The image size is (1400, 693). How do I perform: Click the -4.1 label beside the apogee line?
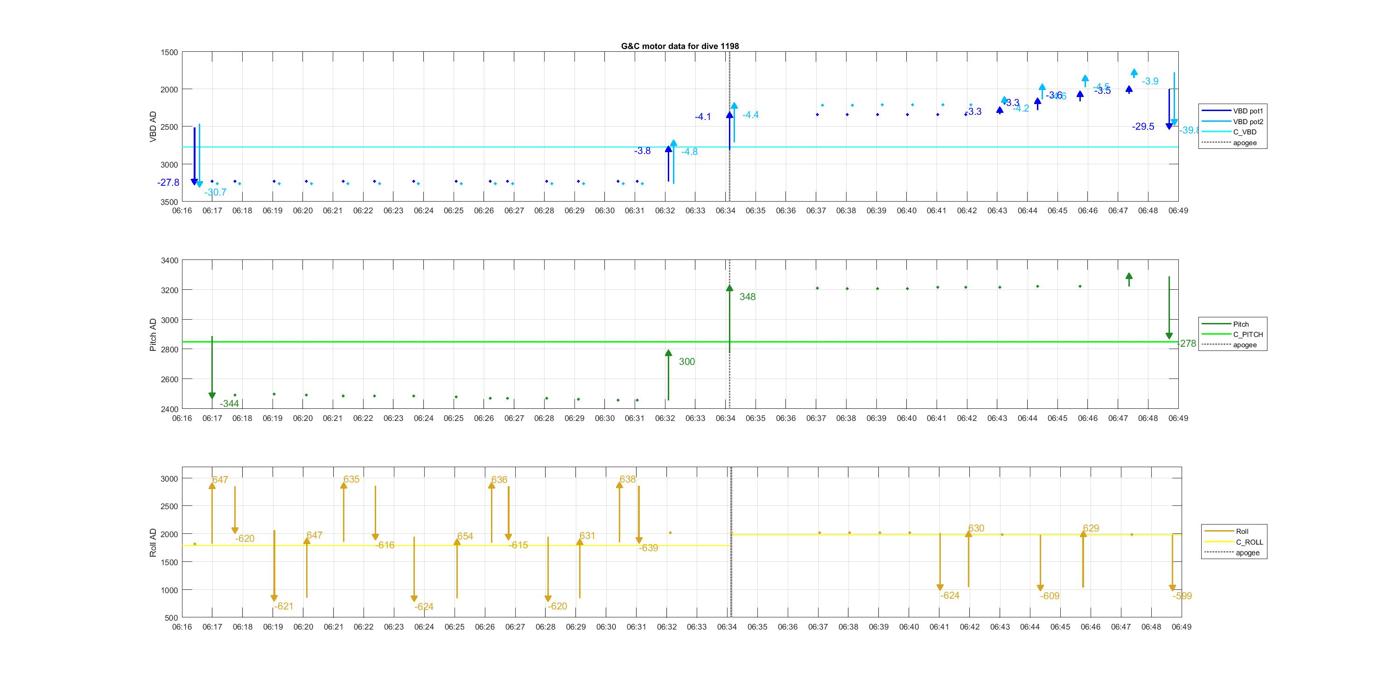[x=703, y=117]
